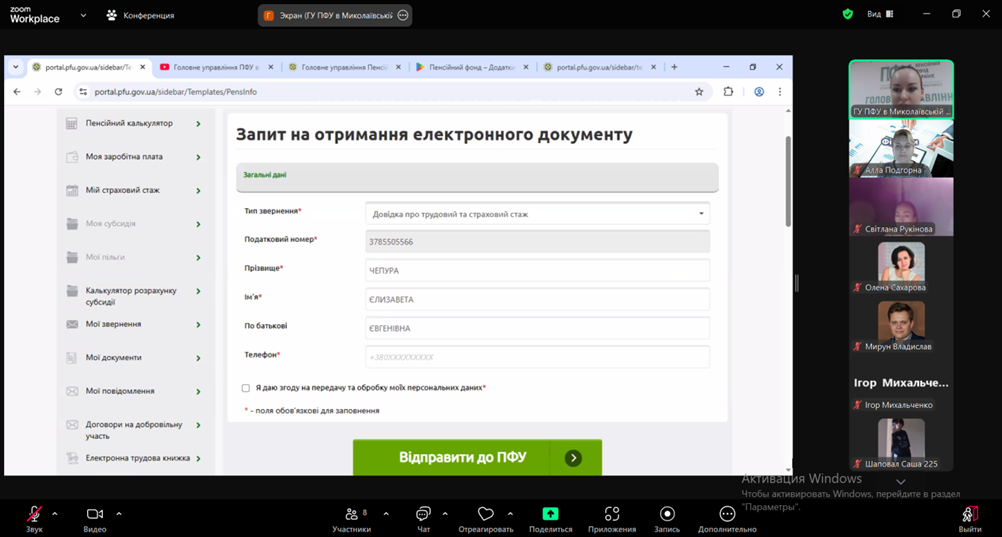Click the envelope icon beside Мої повідомлення
This screenshot has height=537, width=1002.
(x=72, y=391)
